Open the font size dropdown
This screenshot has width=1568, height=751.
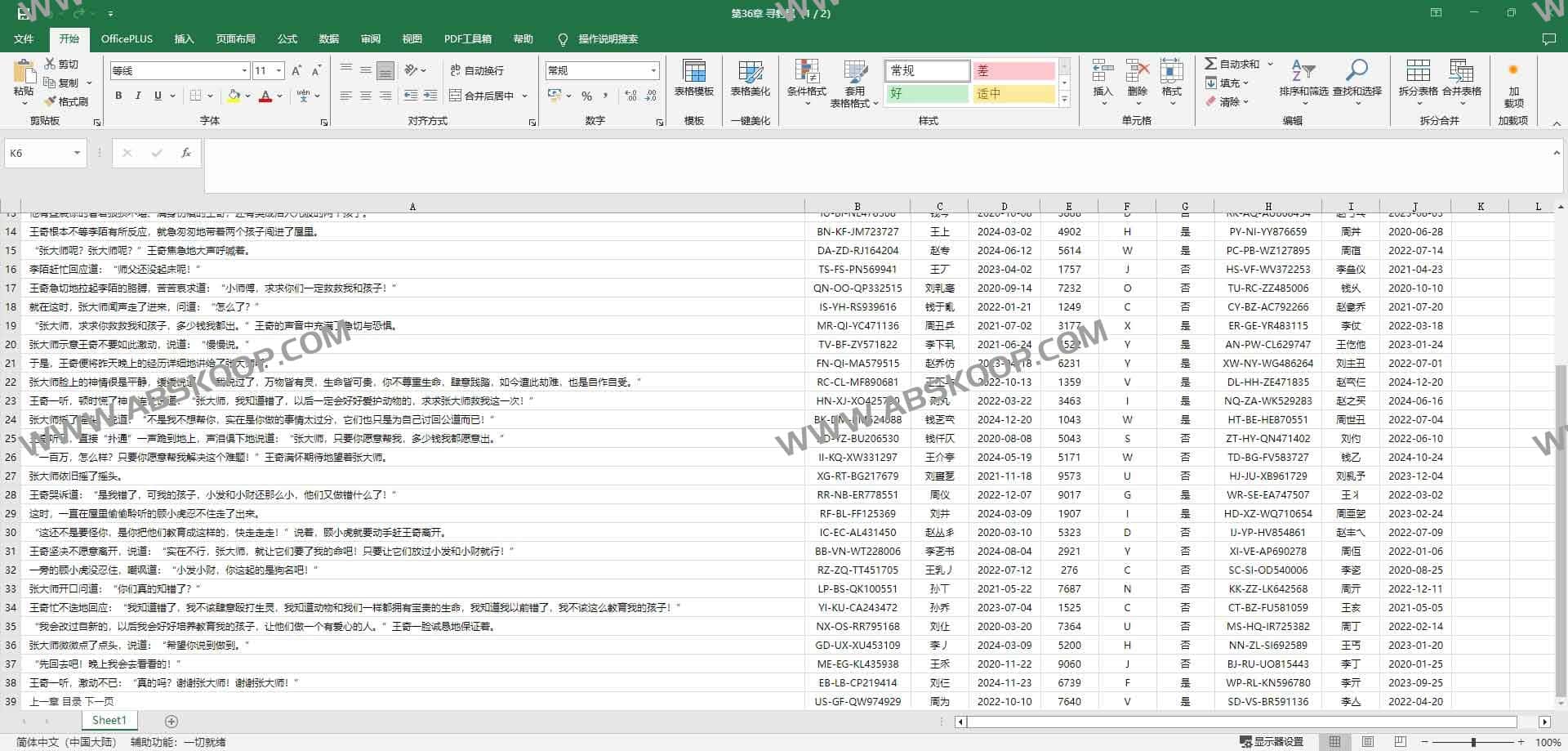[278, 70]
